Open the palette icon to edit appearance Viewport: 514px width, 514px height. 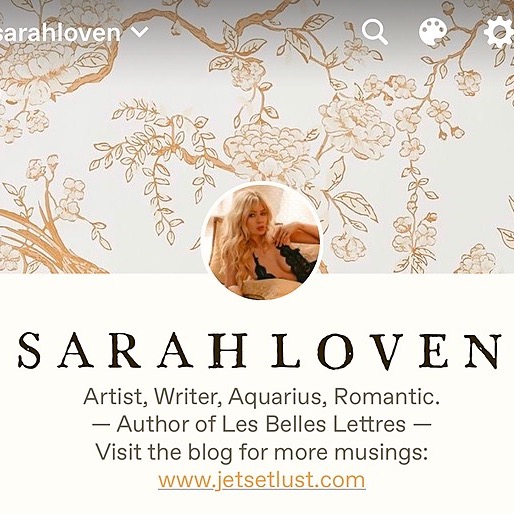433,32
